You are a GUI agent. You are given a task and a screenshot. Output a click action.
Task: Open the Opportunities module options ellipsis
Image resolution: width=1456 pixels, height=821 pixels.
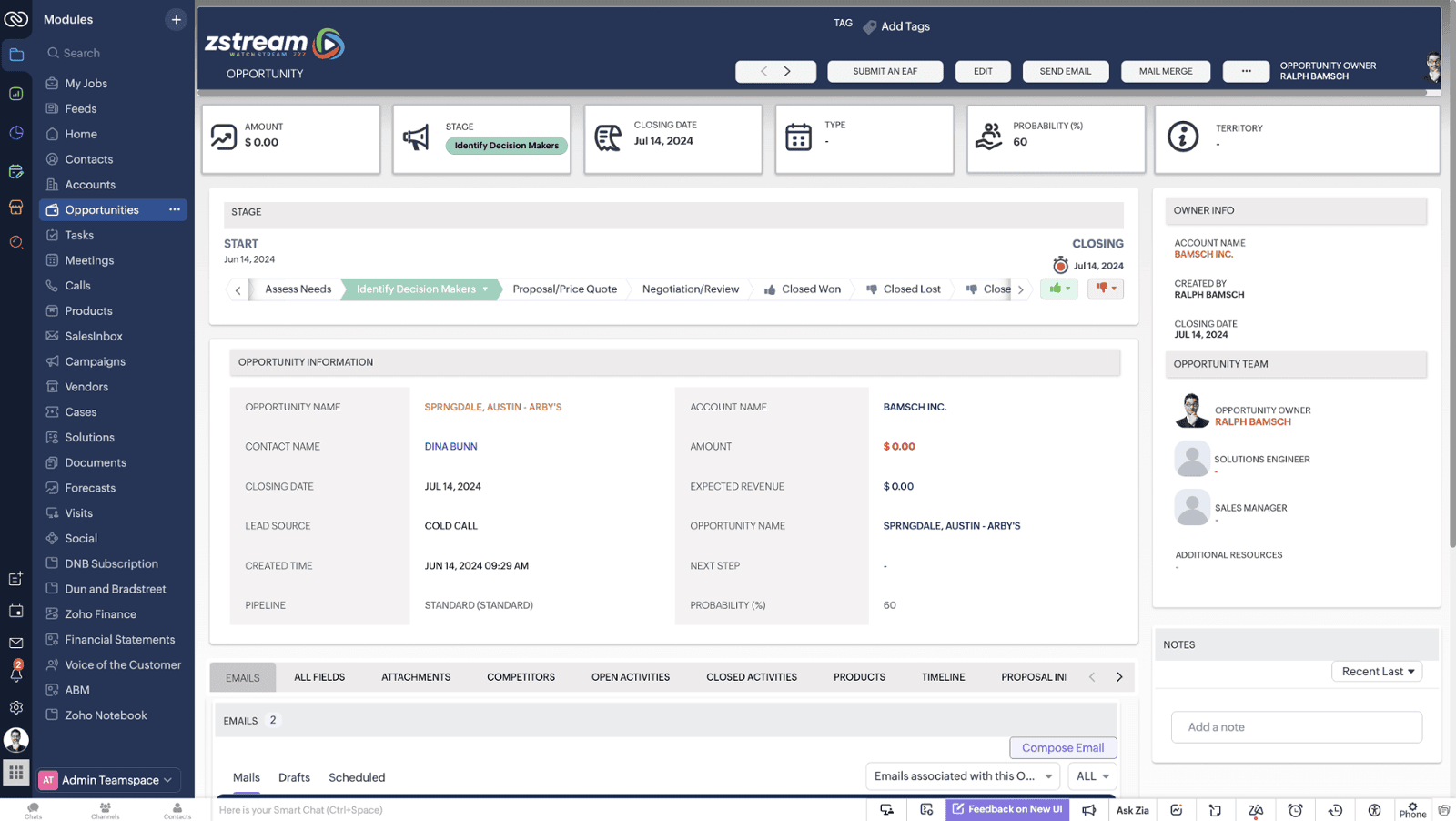[175, 209]
